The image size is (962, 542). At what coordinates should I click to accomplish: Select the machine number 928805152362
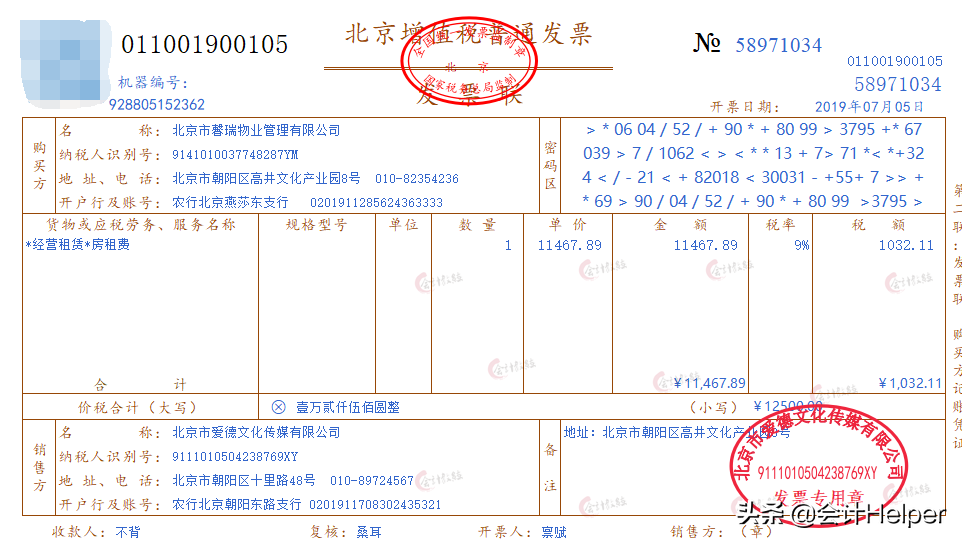[157, 105]
